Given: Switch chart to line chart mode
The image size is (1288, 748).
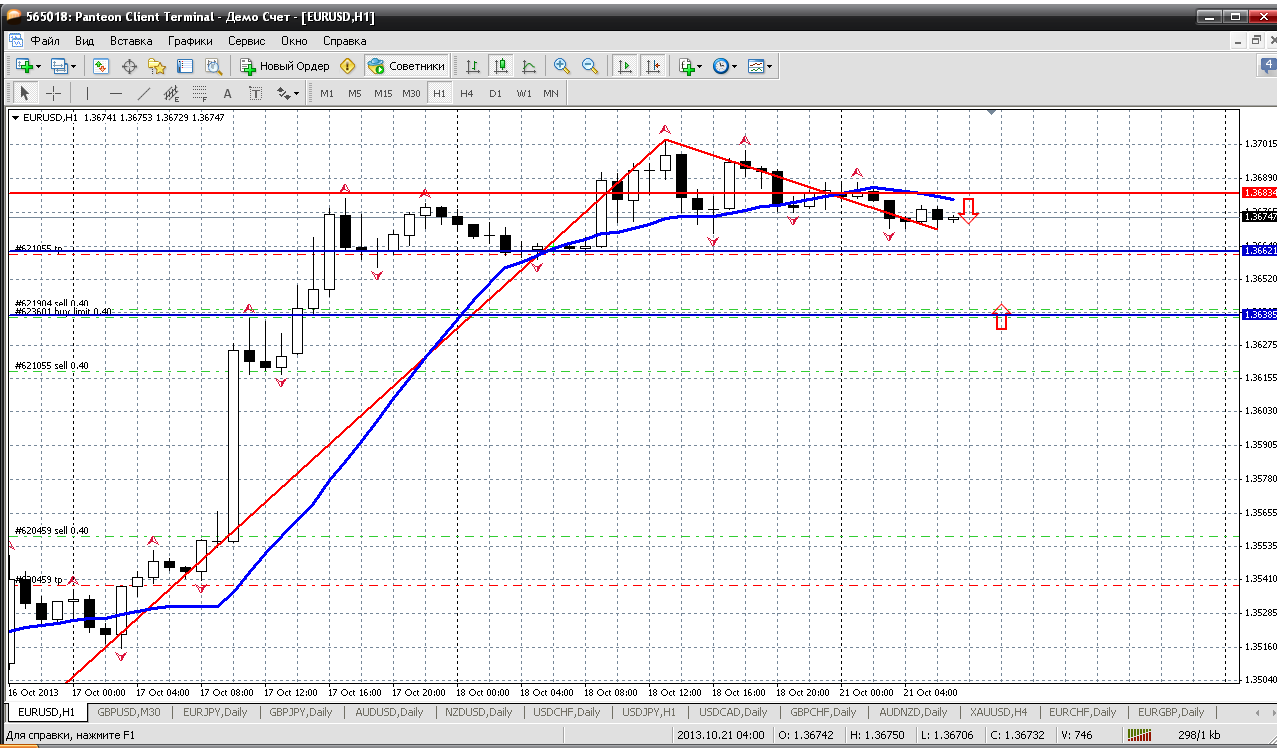Looking at the screenshot, I should pos(529,66).
